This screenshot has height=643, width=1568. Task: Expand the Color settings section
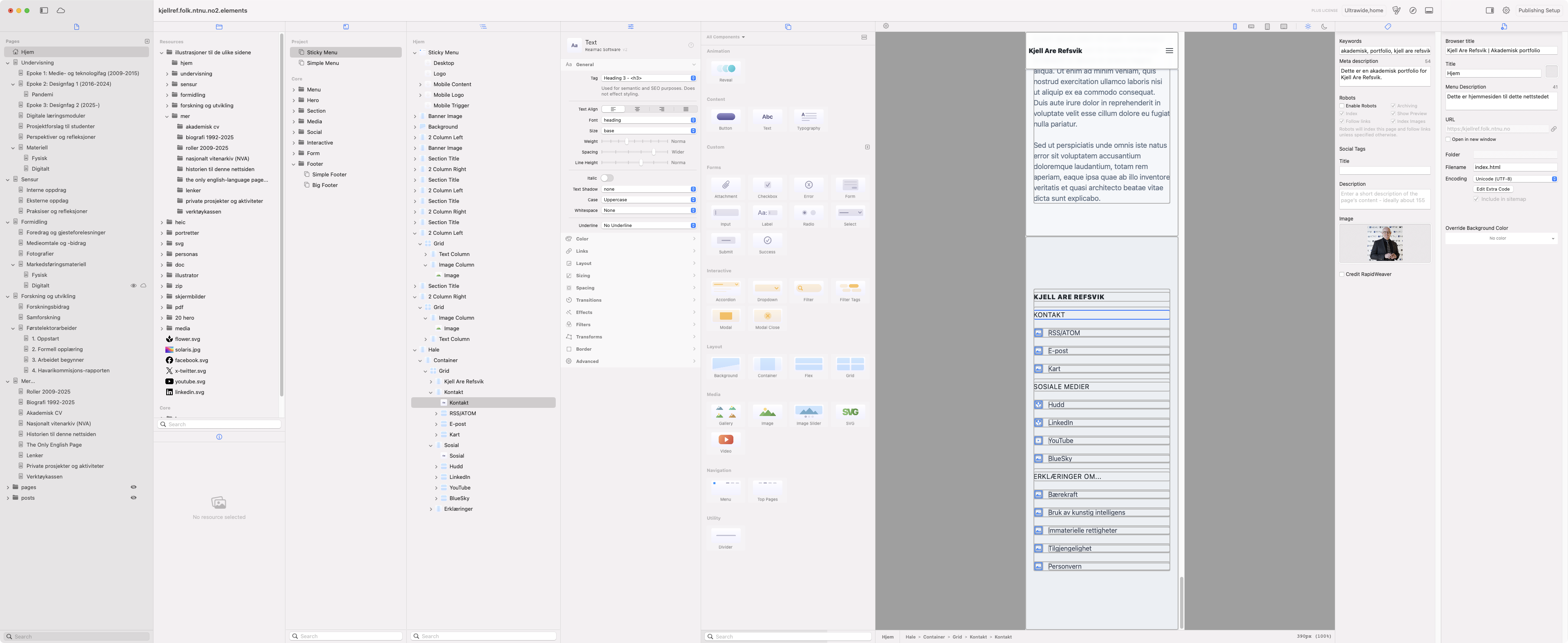tap(630, 239)
